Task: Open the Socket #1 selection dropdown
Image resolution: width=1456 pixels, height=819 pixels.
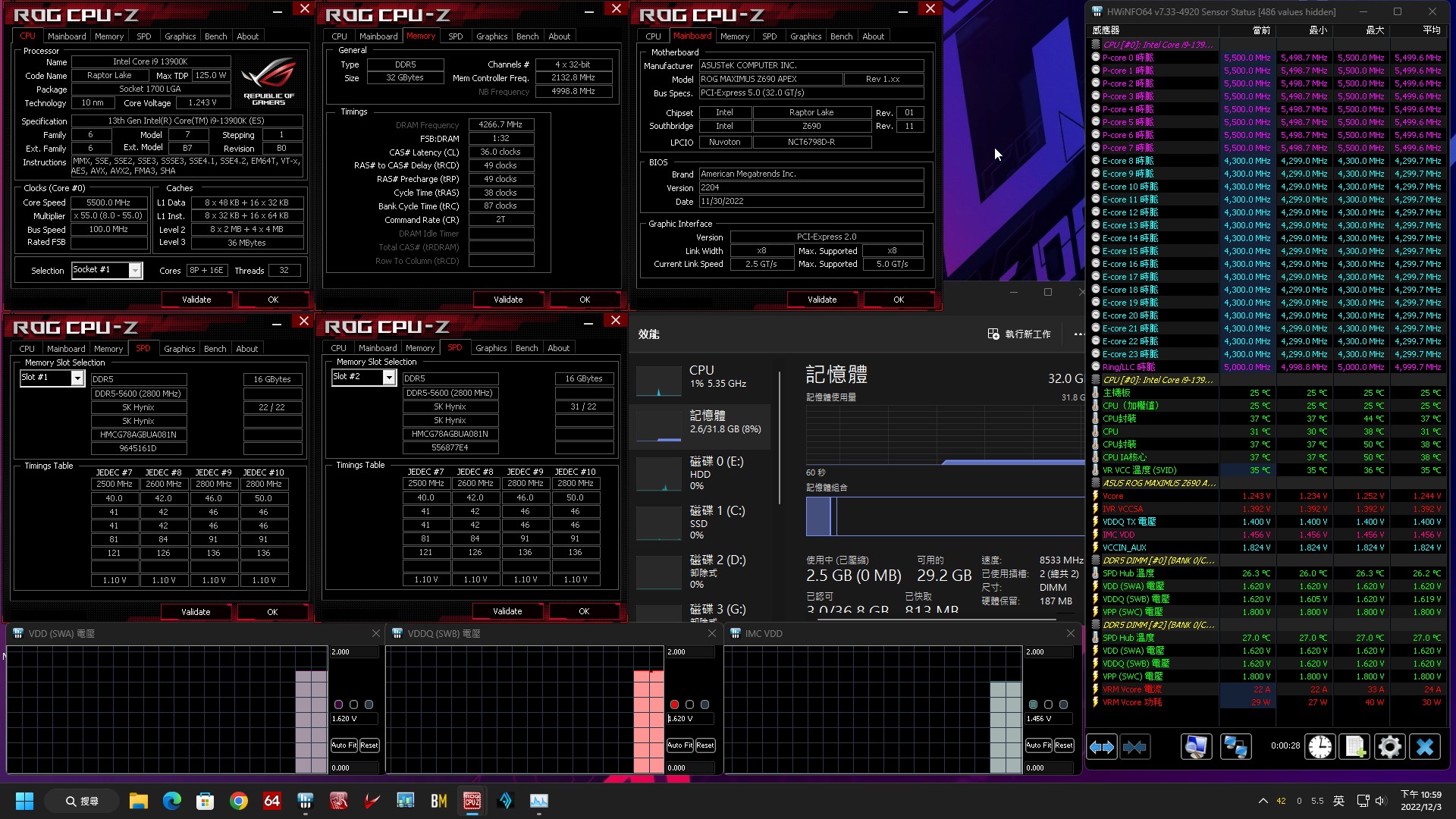Action: tap(135, 271)
